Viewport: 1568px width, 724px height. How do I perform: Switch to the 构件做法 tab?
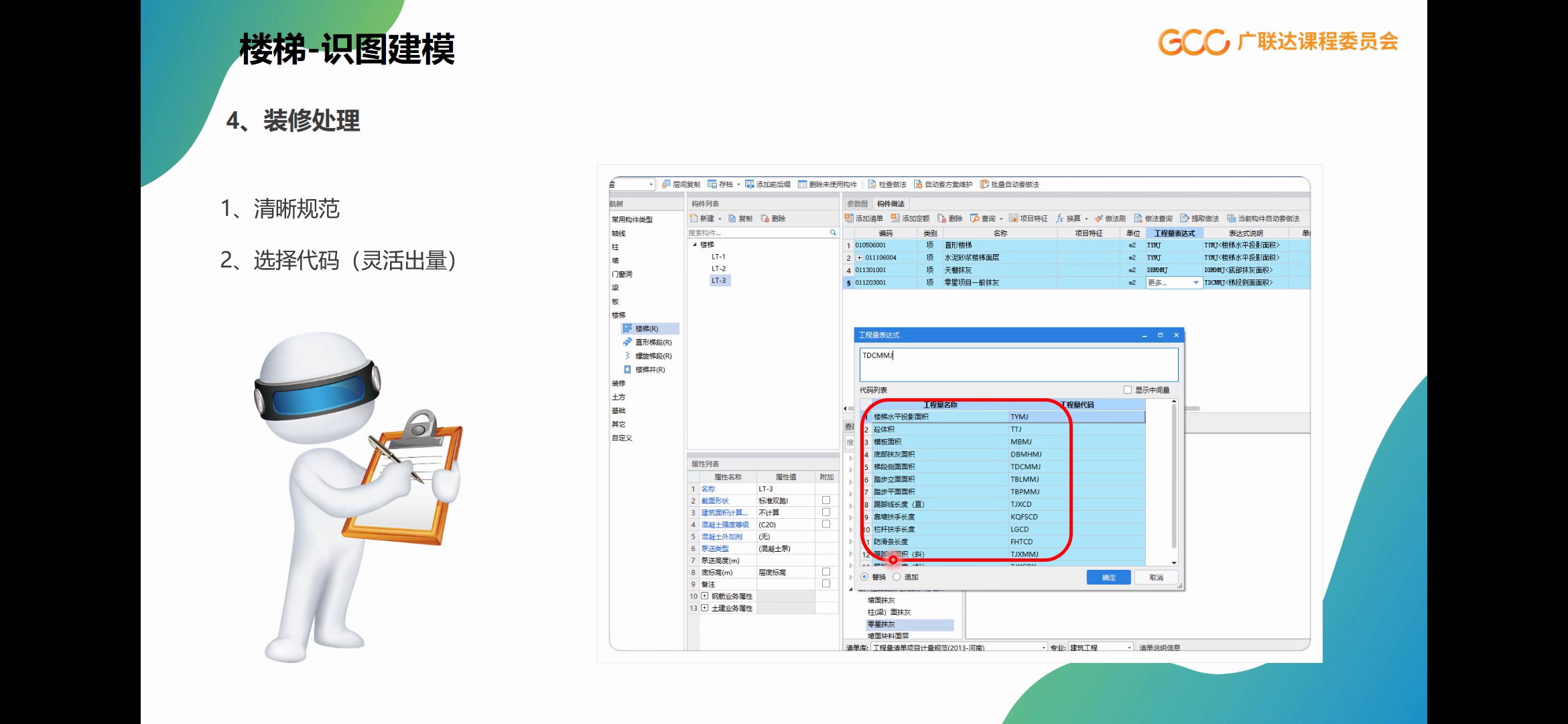pyautogui.click(x=891, y=204)
